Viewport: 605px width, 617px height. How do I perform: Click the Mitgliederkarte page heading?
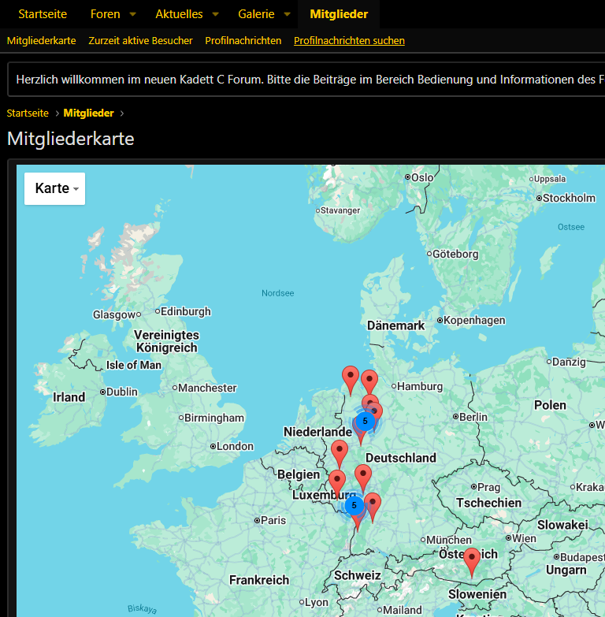(71, 139)
